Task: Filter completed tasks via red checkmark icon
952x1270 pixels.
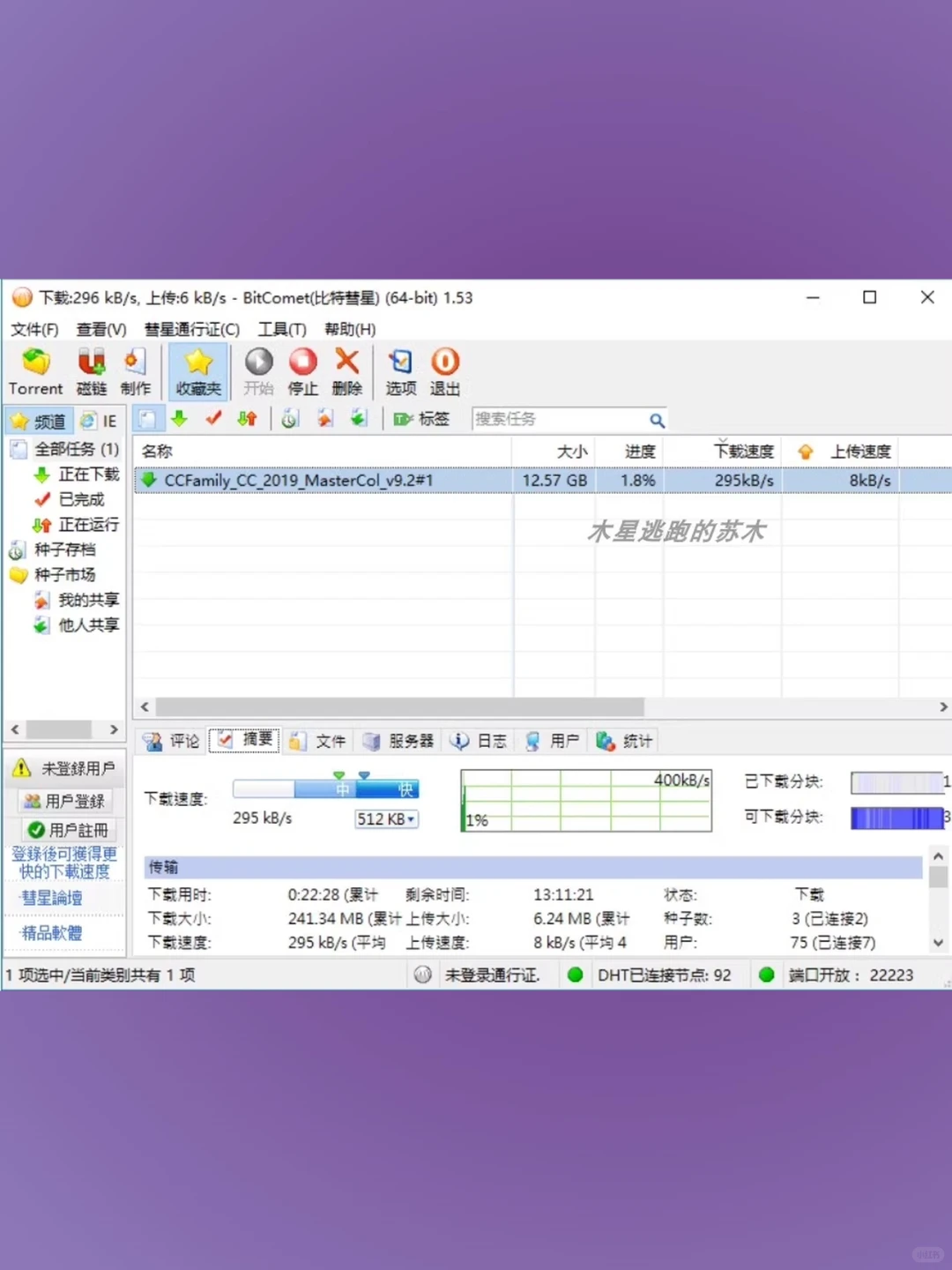Action: (x=213, y=419)
